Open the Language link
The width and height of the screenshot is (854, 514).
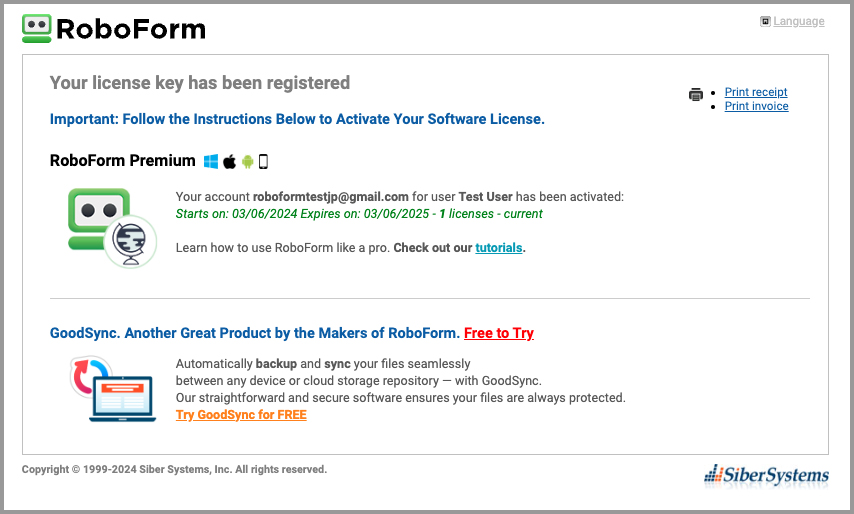point(798,21)
